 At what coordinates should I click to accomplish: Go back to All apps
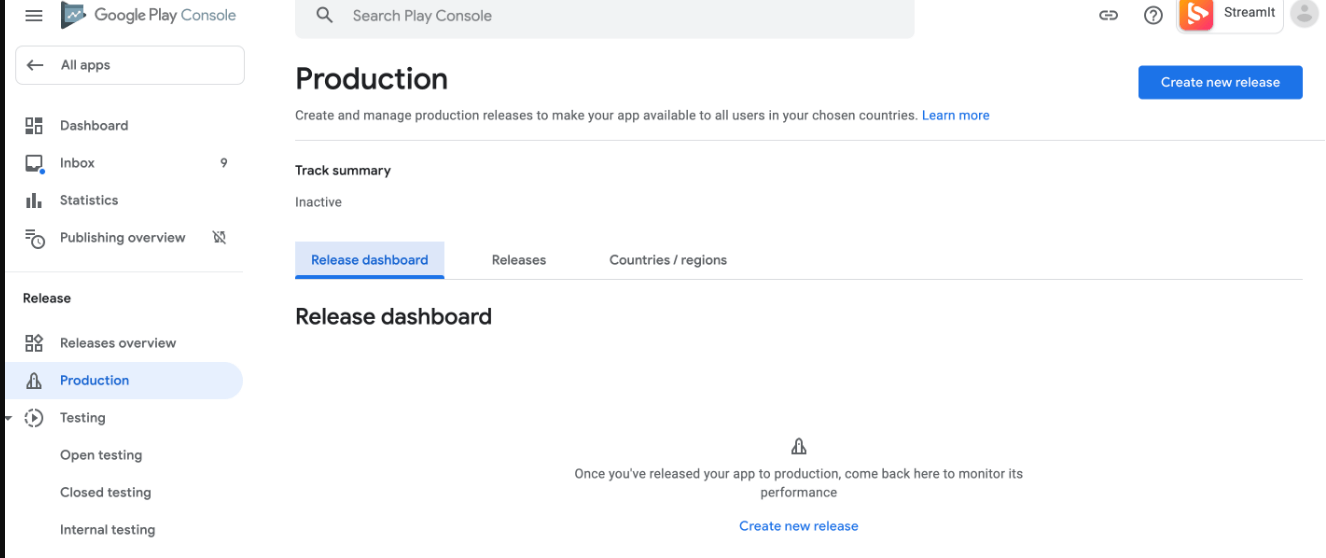point(130,65)
